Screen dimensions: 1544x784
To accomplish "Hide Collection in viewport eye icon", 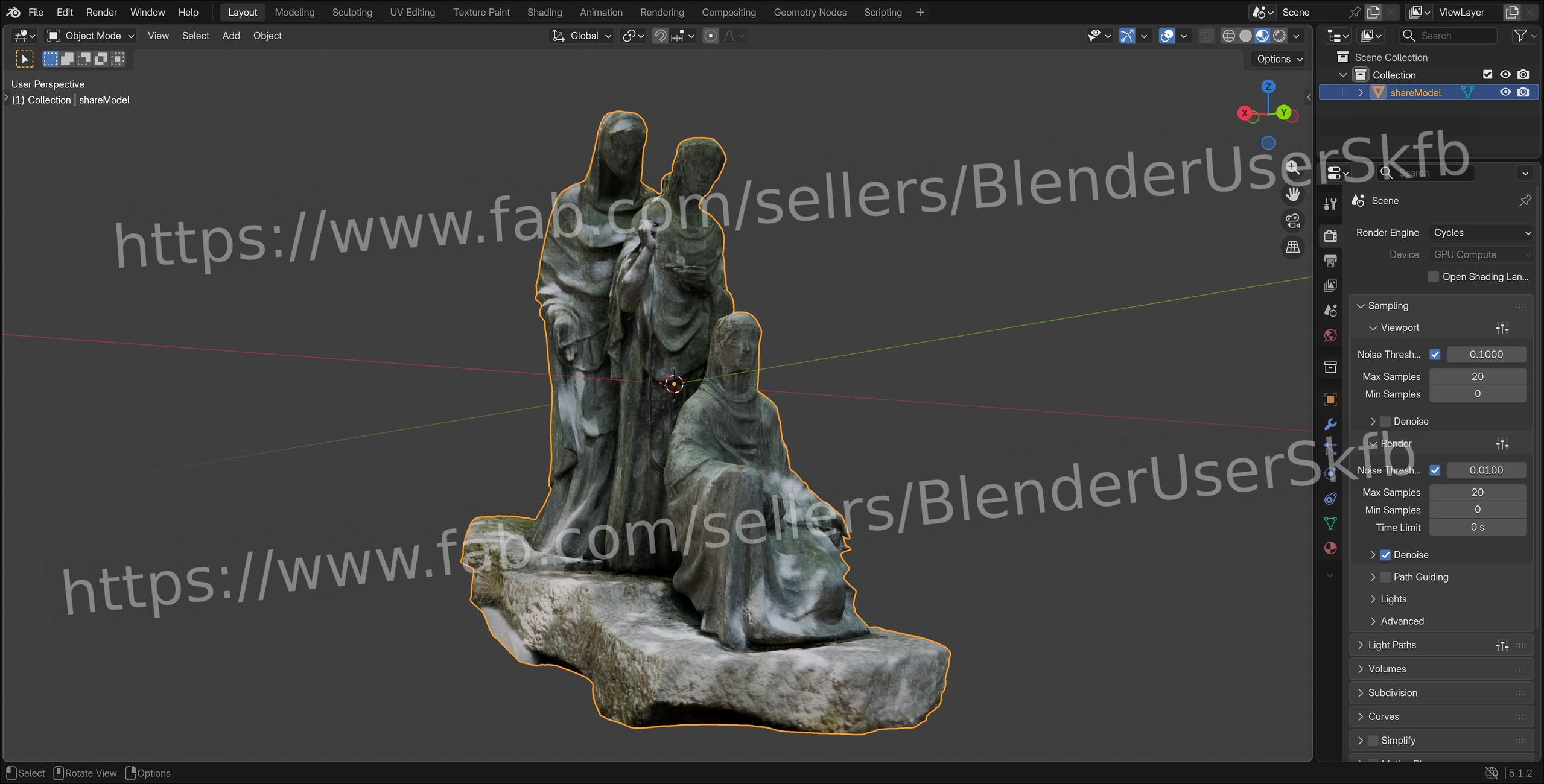I will tap(1505, 75).
